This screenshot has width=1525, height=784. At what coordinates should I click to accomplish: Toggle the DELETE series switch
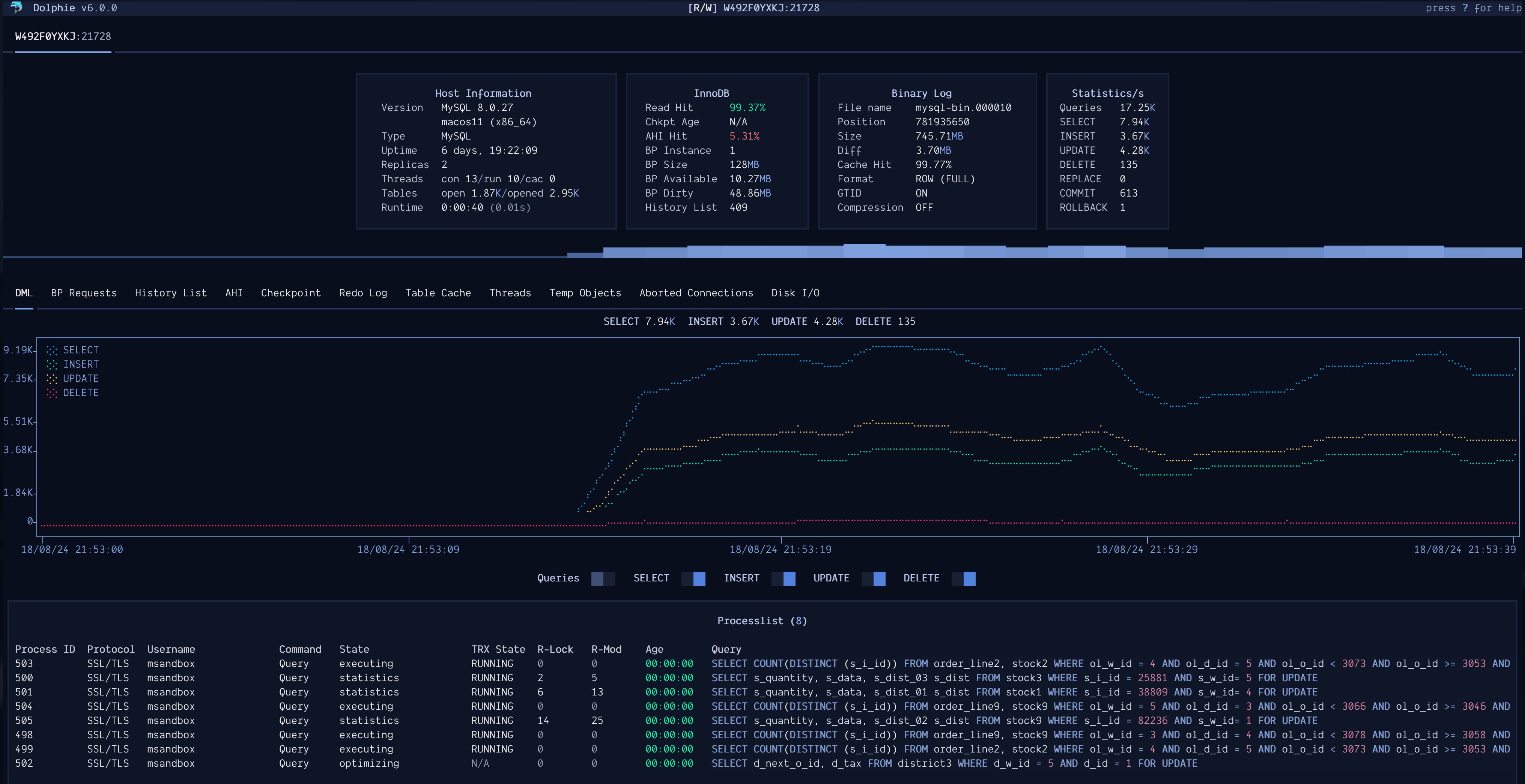963,579
